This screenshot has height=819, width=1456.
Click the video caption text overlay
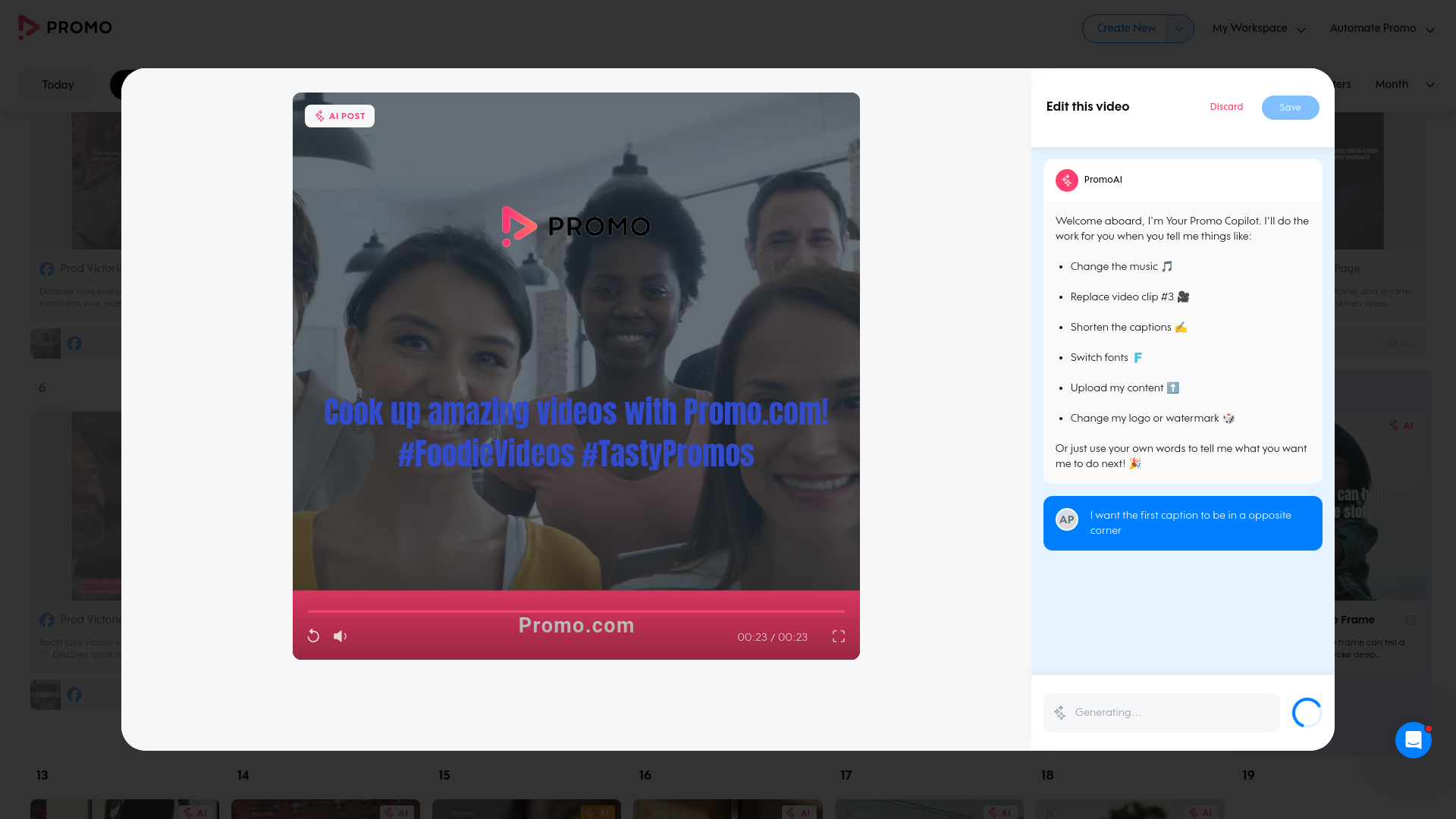[x=576, y=433]
